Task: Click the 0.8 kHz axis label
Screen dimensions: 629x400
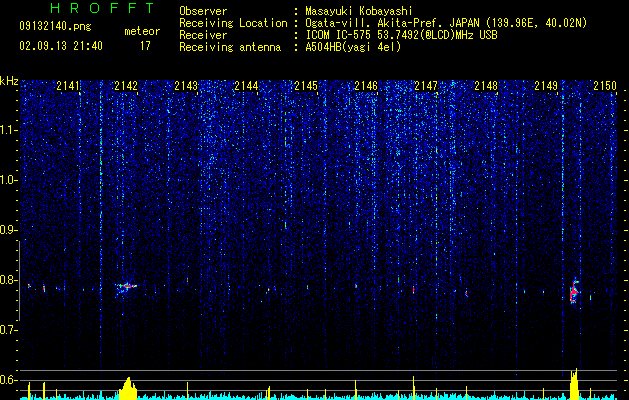Action: point(8,280)
